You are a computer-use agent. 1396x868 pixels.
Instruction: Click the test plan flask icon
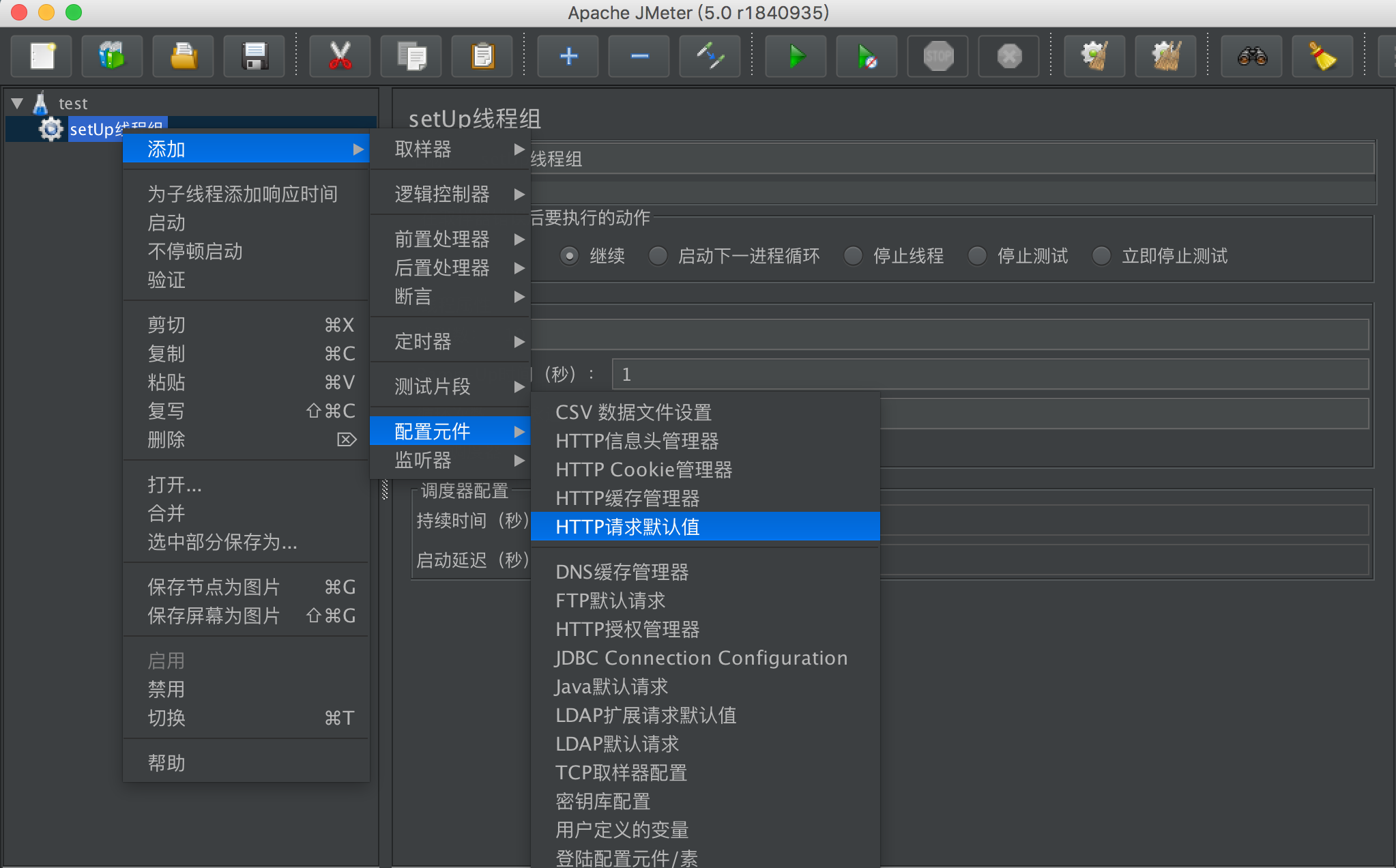[x=41, y=103]
